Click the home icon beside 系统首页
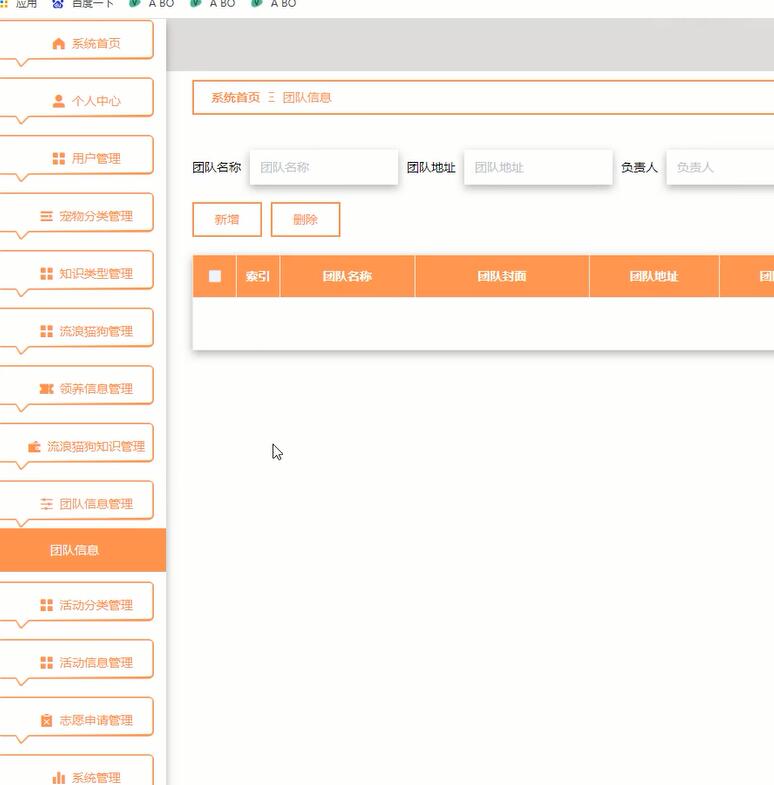Viewport: 774px width, 785px height. (x=59, y=44)
